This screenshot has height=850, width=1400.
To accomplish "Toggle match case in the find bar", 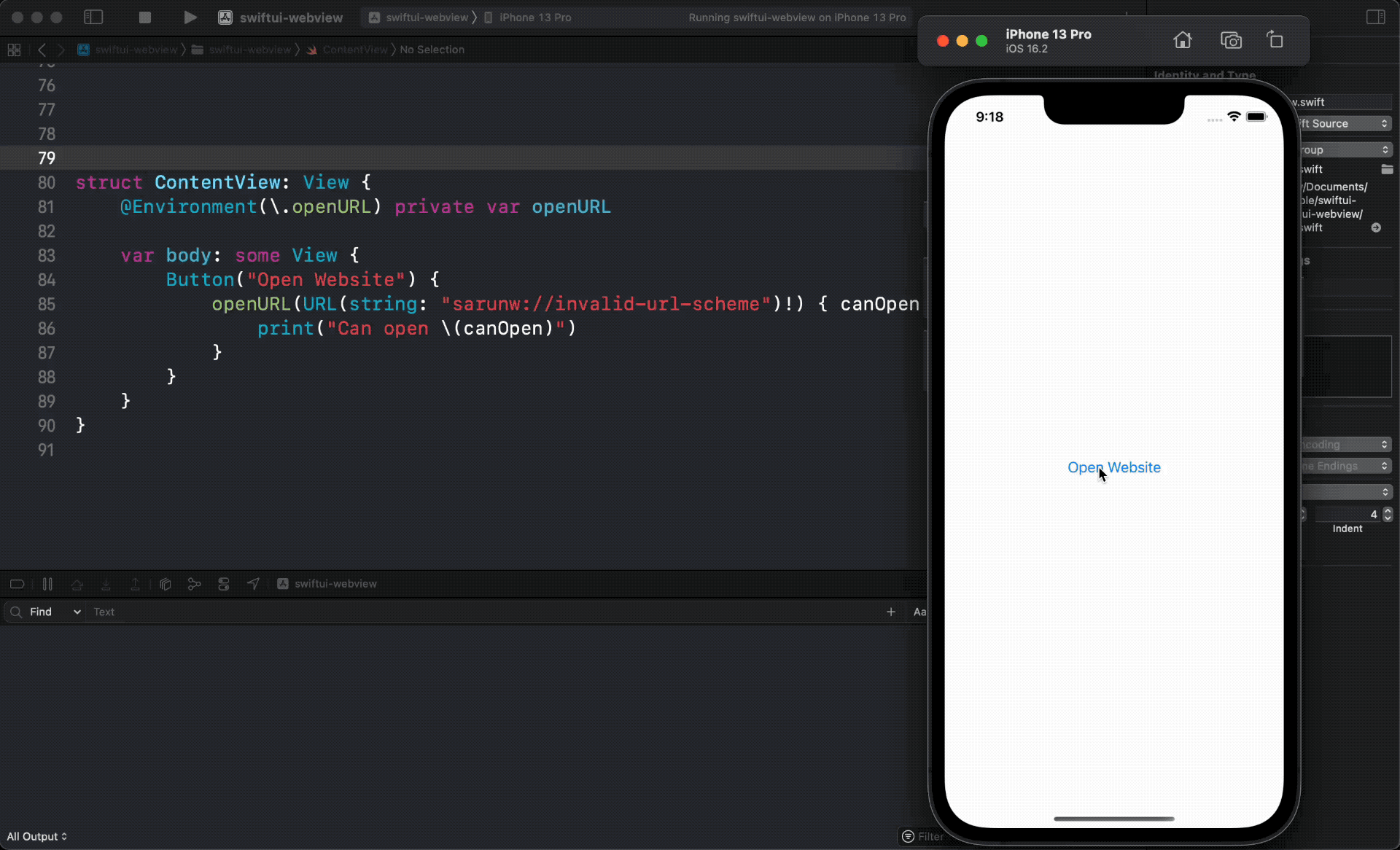I will (919, 612).
